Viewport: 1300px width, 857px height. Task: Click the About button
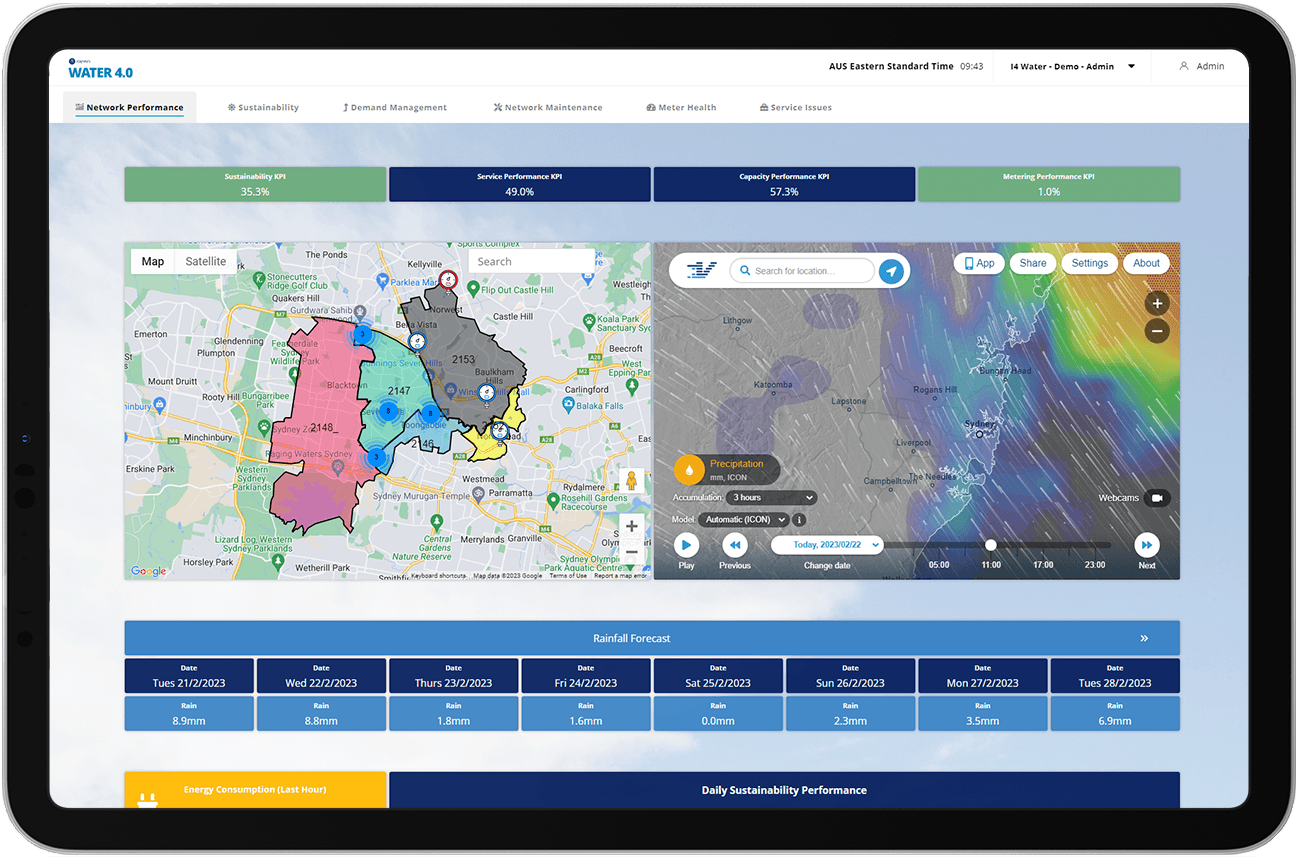click(1146, 263)
